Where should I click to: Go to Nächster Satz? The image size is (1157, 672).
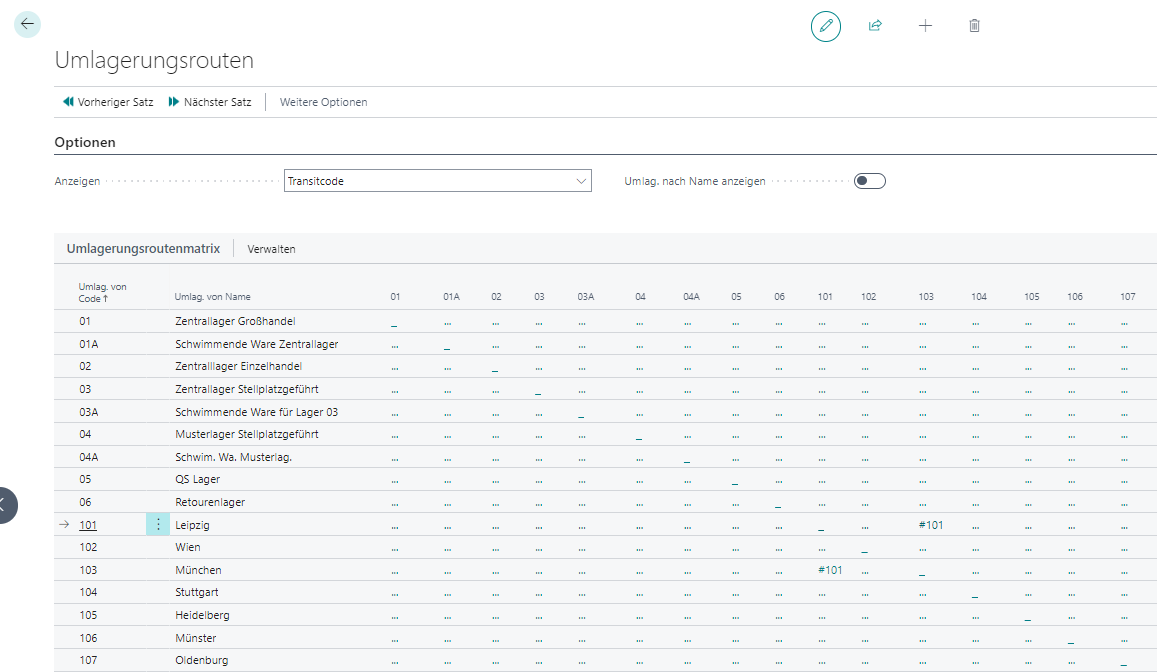coord(210,102)
